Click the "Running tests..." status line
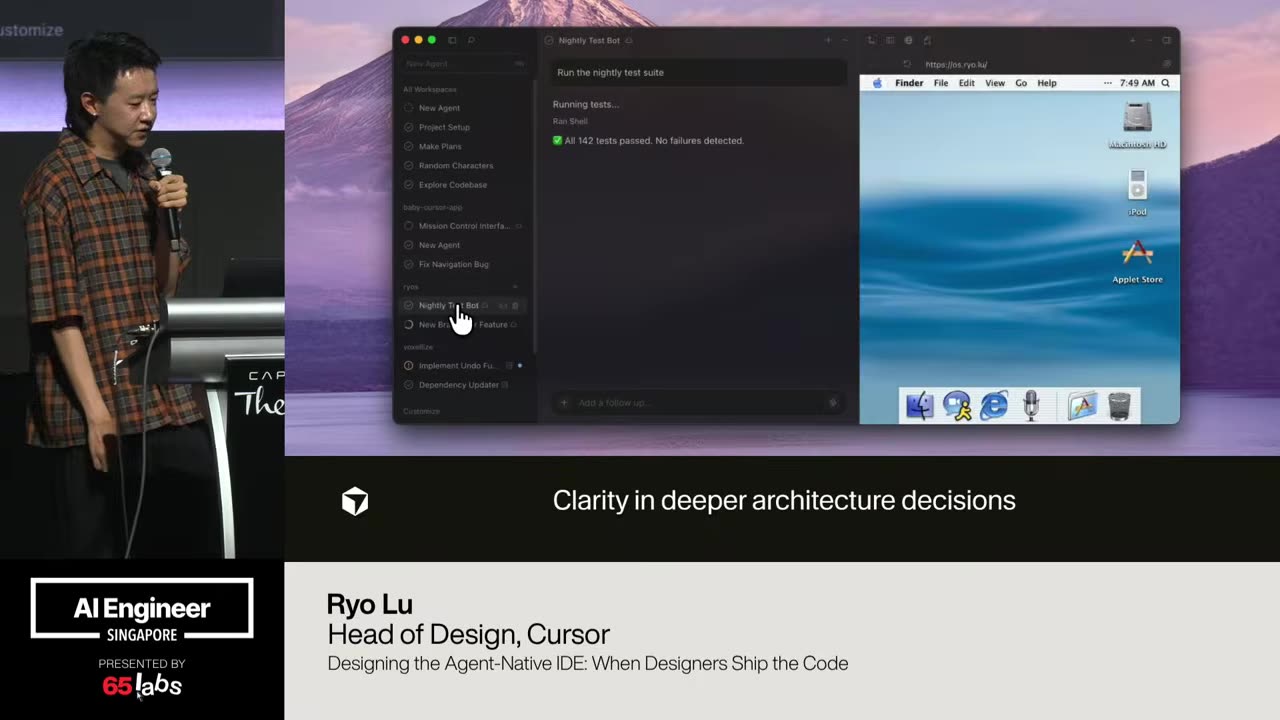Screen dimensions: 1280x720 pos(586,104)
